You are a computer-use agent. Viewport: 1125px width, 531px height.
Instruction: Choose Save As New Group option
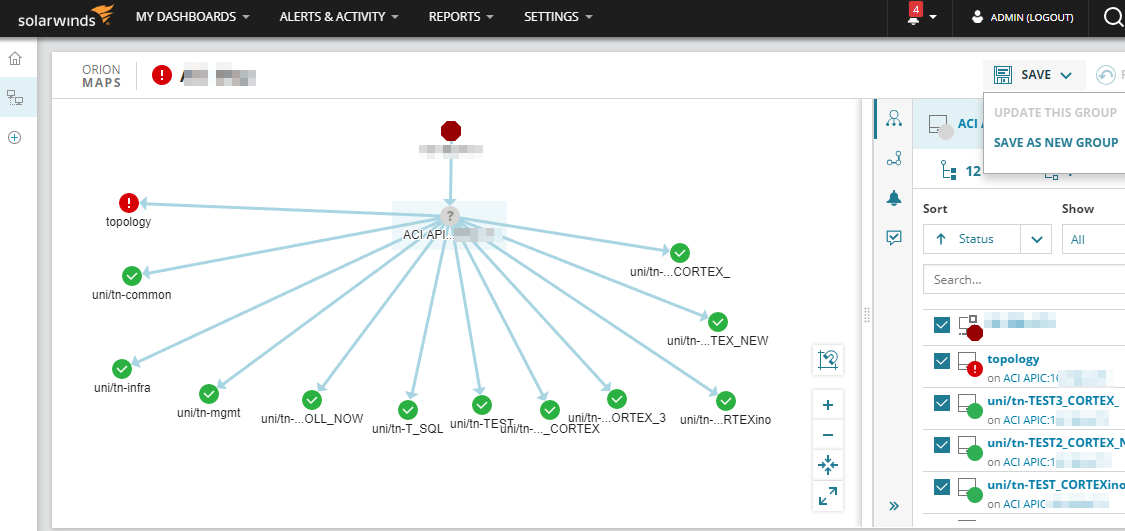tap(1055, 142)
